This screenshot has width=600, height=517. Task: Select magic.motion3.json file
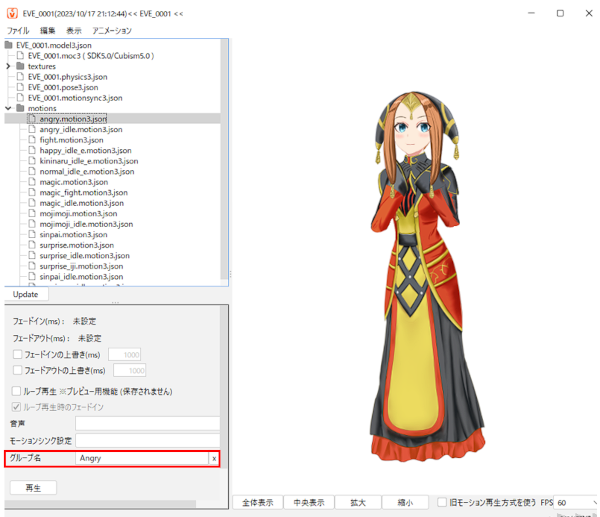coord(73,182)
